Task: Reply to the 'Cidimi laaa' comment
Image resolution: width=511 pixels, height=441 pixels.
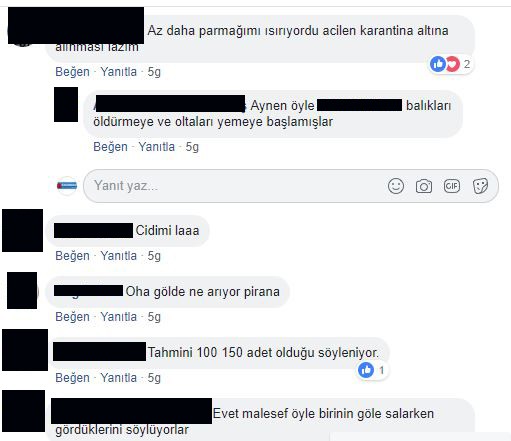Action: (119, 256)
